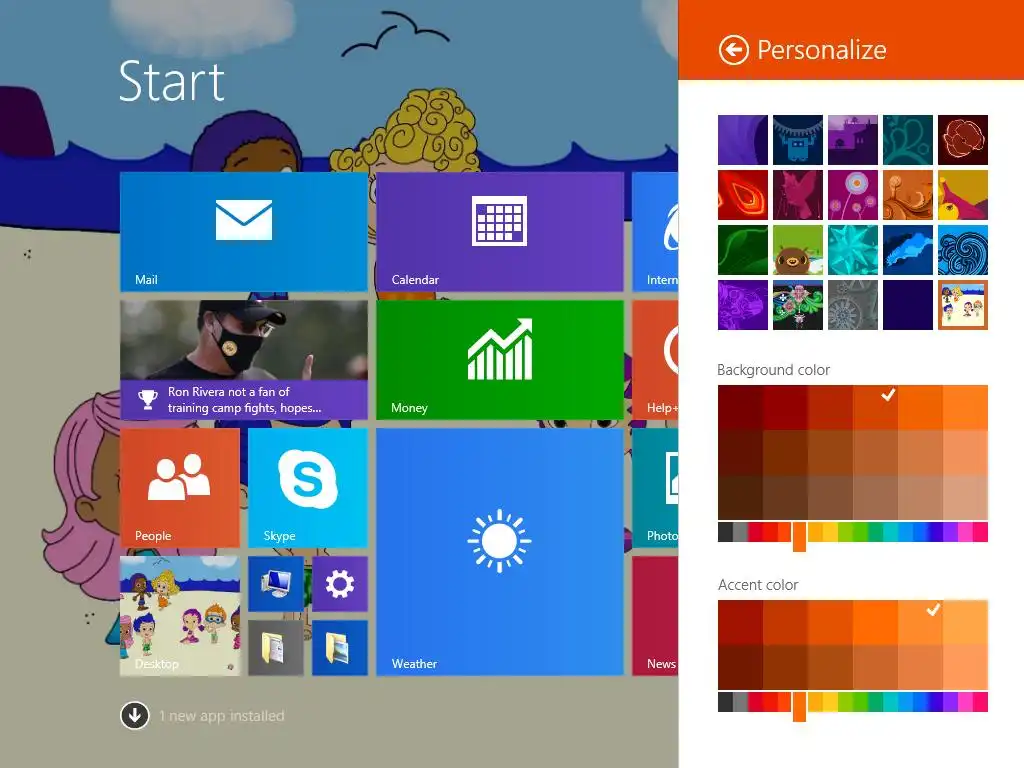Click the down arrow for all apps

coord(135,716)
